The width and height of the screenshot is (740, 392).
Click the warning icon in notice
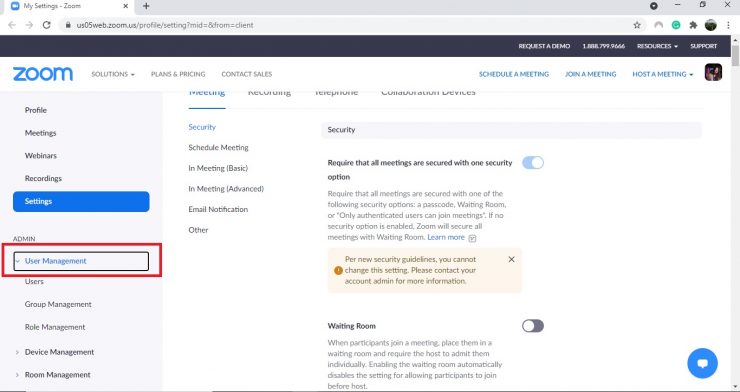tap(338, 270)
